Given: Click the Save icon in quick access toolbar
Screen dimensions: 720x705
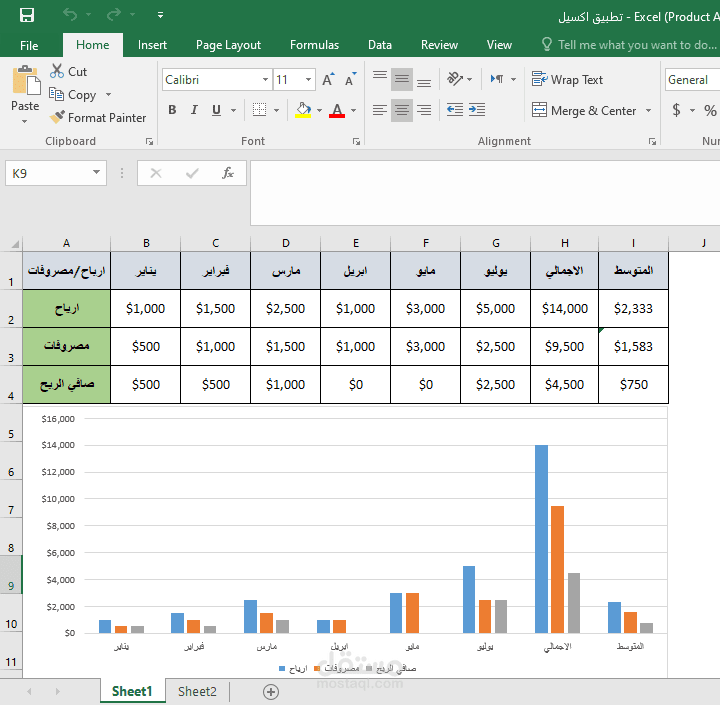Looking at the screenshot, I should pyautogui.click(x=27, y=15).
